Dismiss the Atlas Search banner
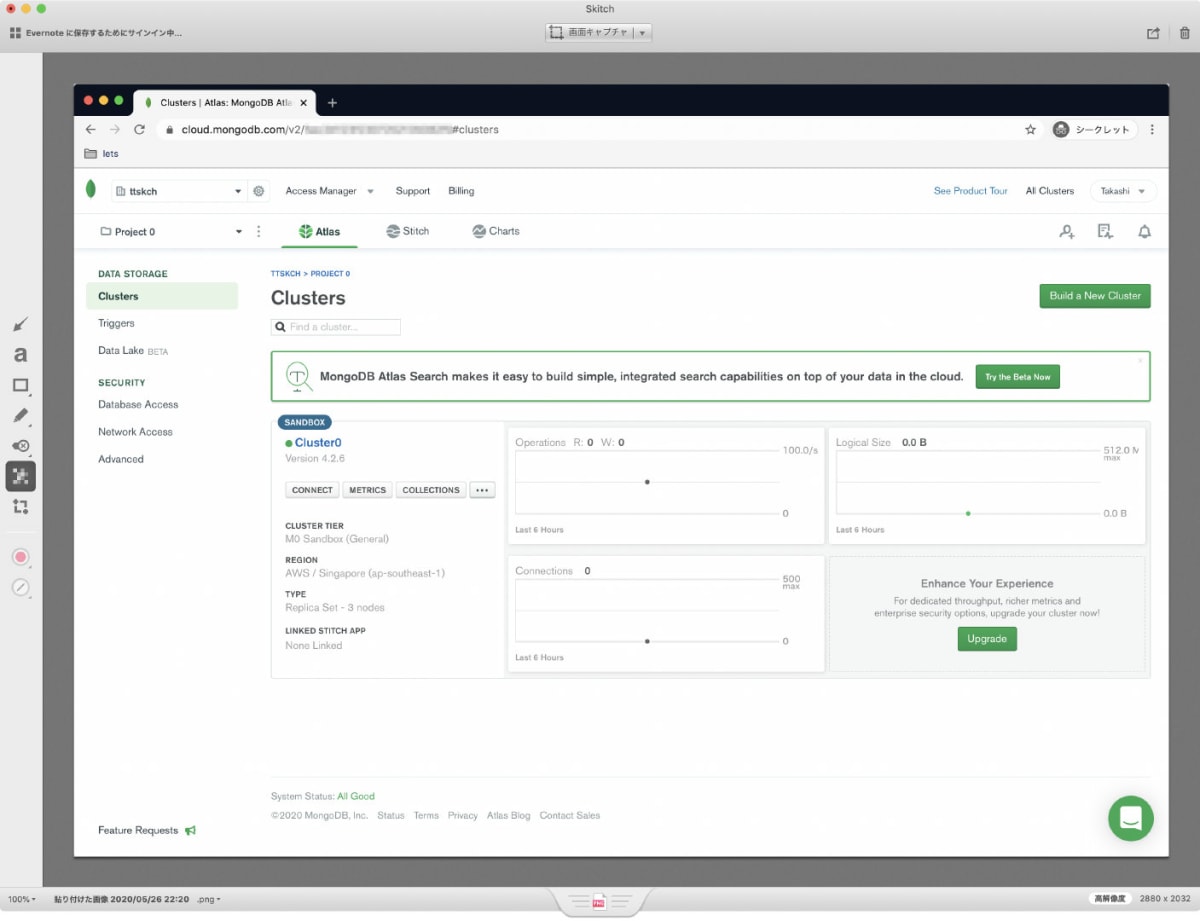Image resolution: width=1200 pixels, height=921 pixels. pos(1140,360)
